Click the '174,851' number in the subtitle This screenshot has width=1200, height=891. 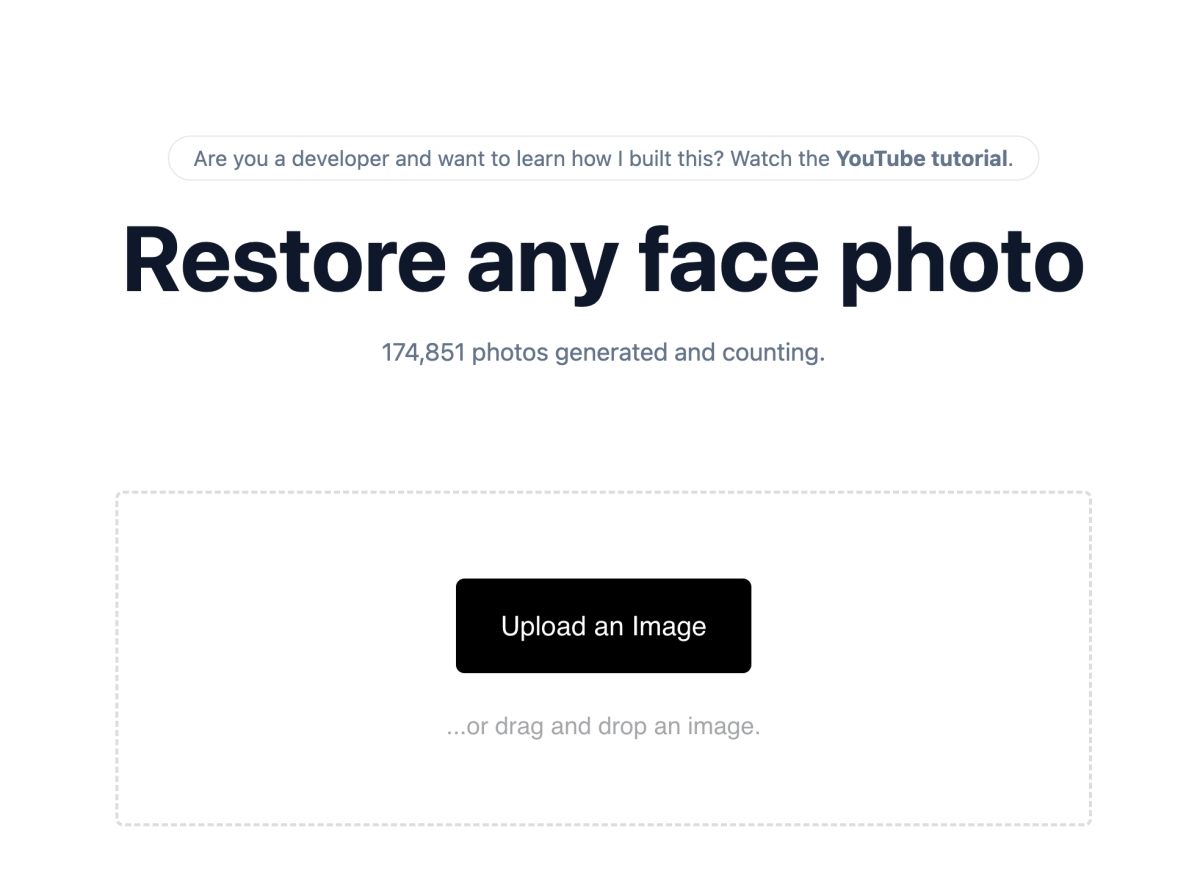pyautogui.click(x=424, y=352)
